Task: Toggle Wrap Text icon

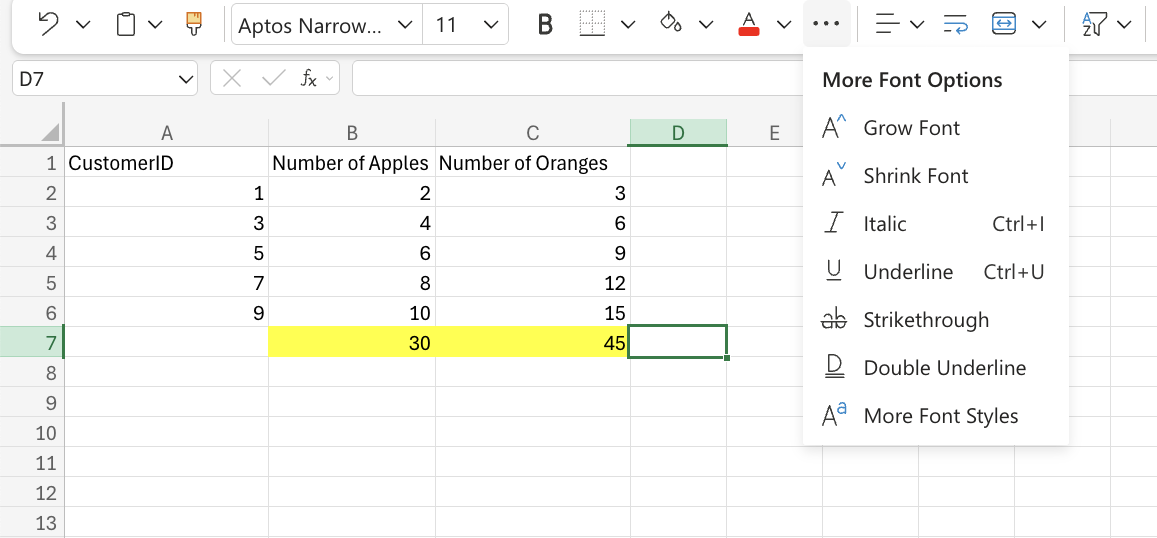Action: pos(956,24)
